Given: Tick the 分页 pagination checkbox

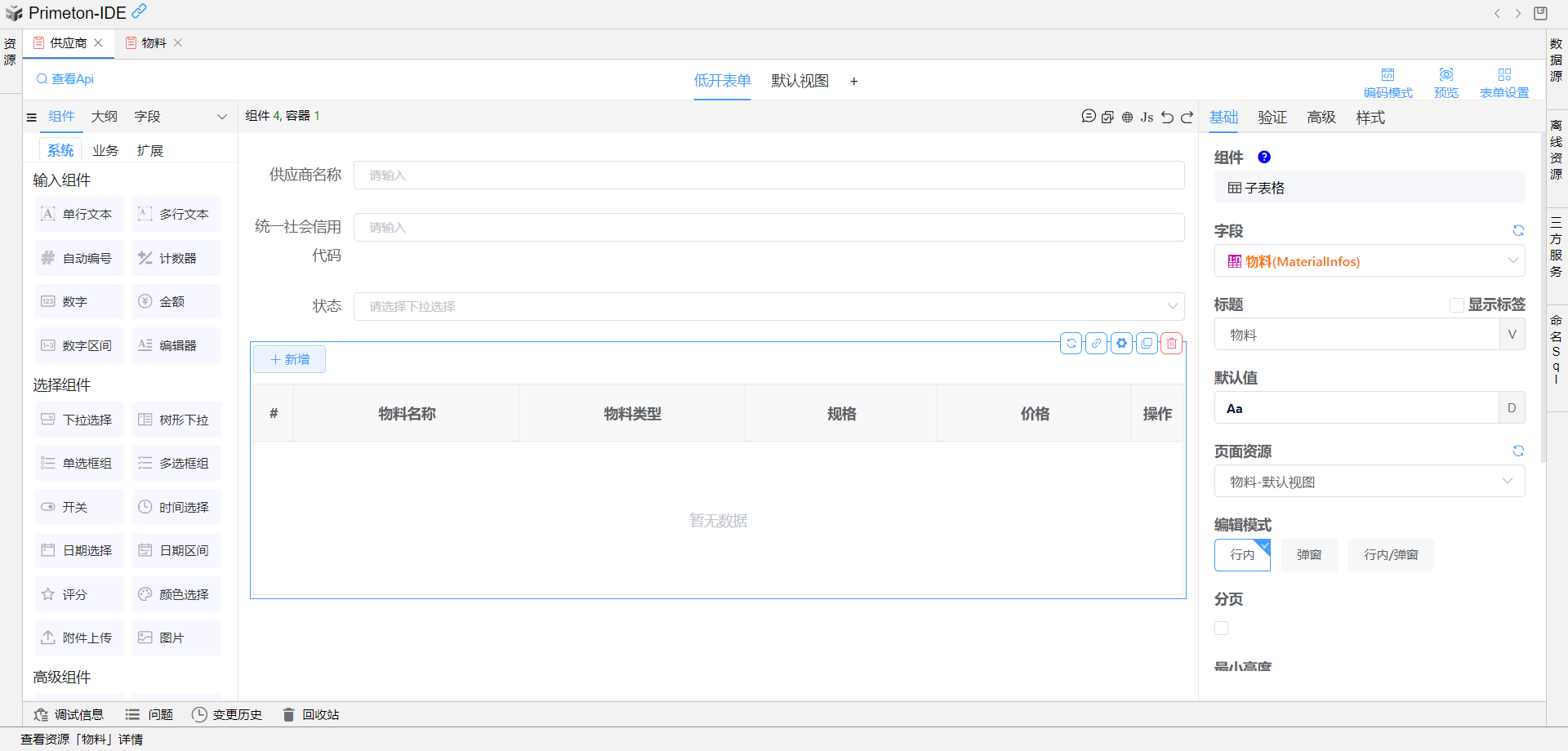Looking at the screenshot, I should click(1222, 628).
